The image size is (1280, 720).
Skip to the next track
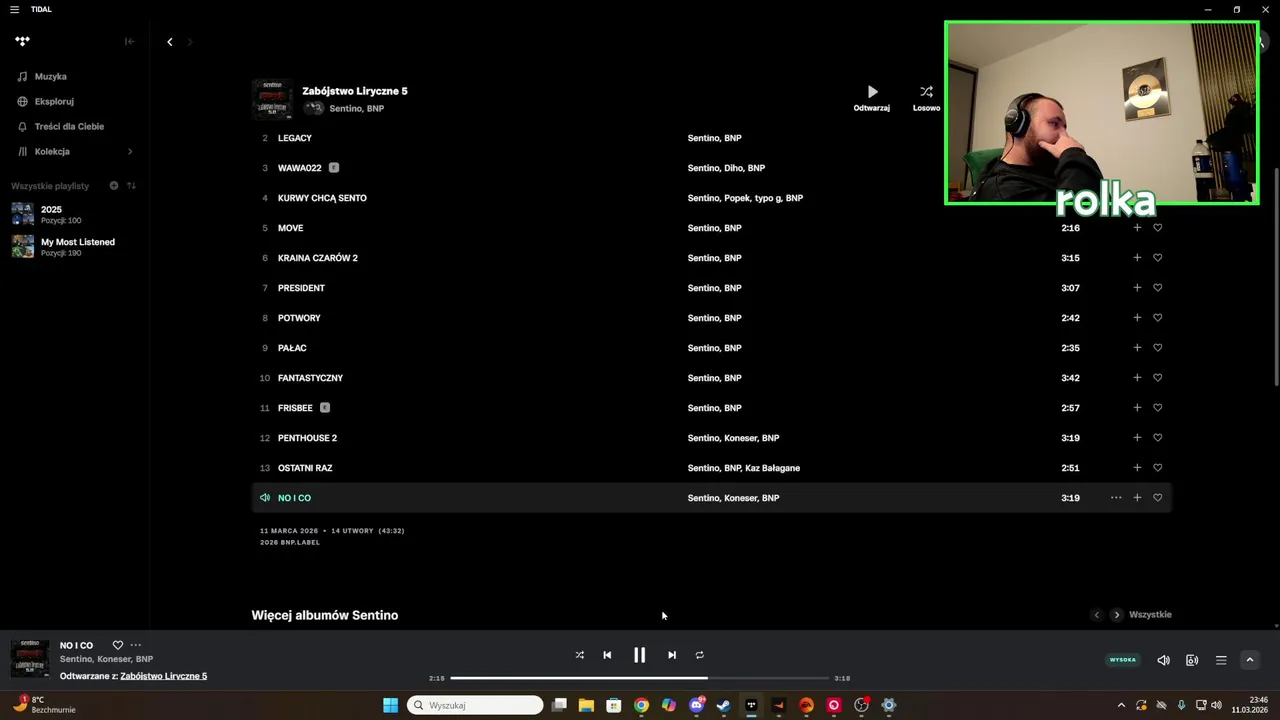point(672,655)
